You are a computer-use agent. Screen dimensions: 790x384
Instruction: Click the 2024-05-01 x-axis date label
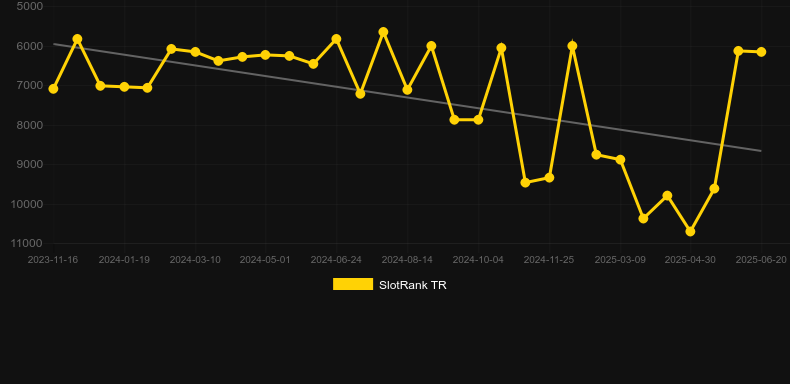[265, 260]
